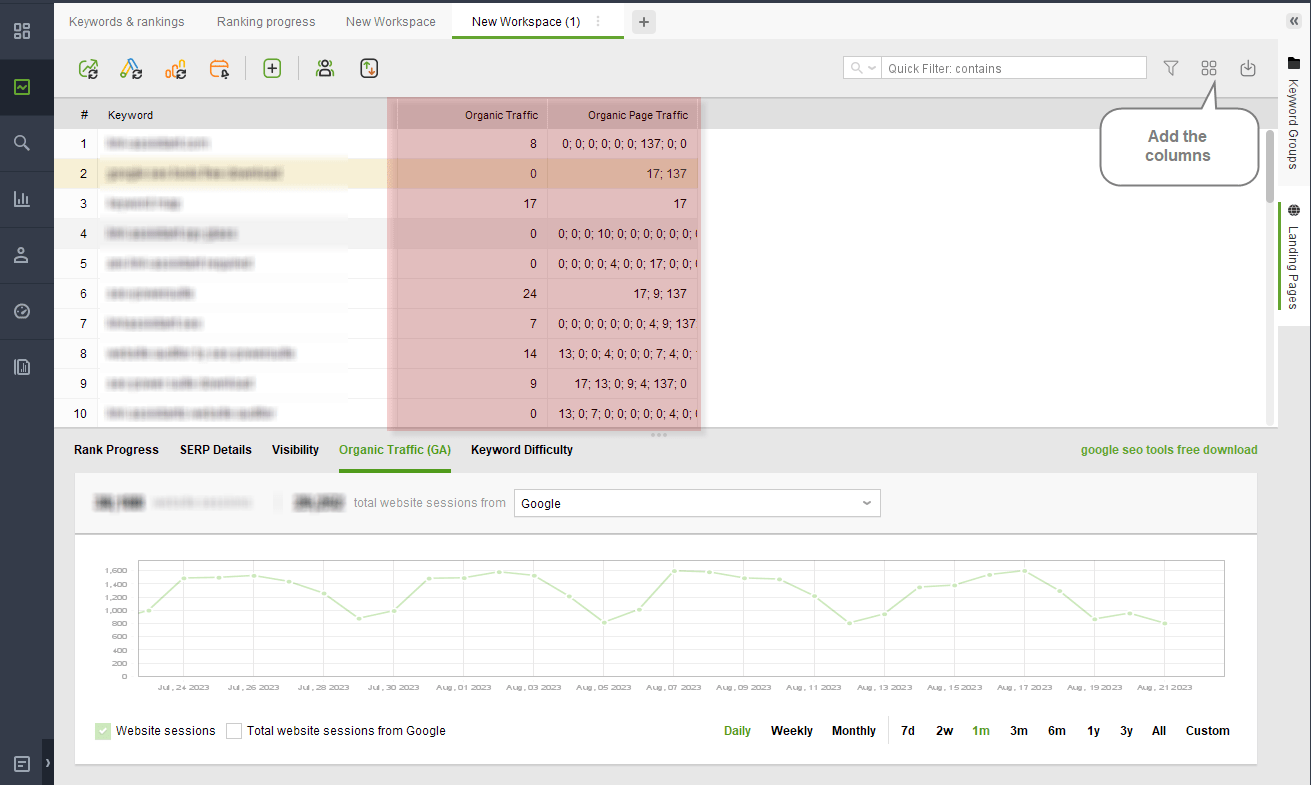Click the funnel filter icon
Viewport: 1311px width, 785px height.
(1171, 68)
